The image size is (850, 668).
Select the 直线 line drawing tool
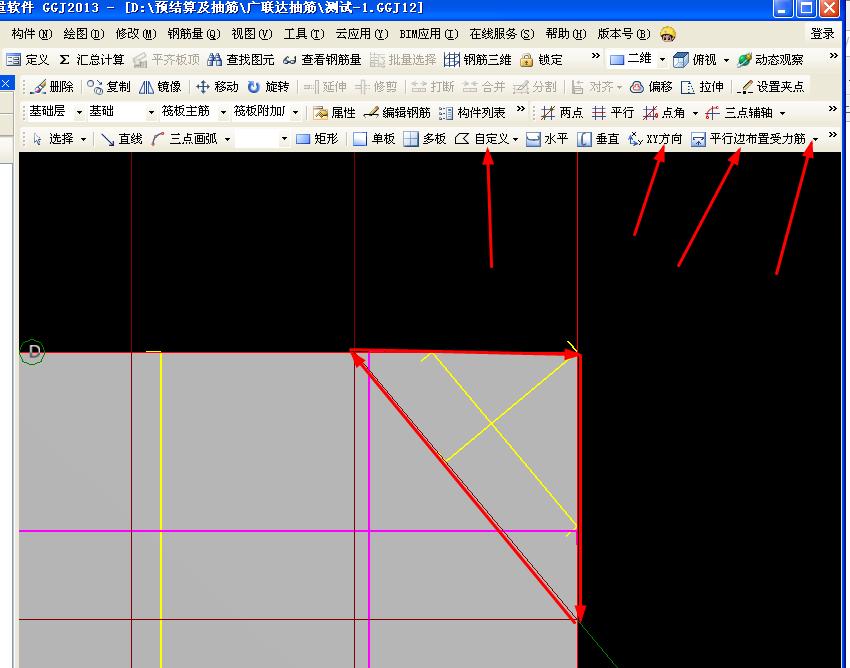pyautogui.click(x=121, y=139)
